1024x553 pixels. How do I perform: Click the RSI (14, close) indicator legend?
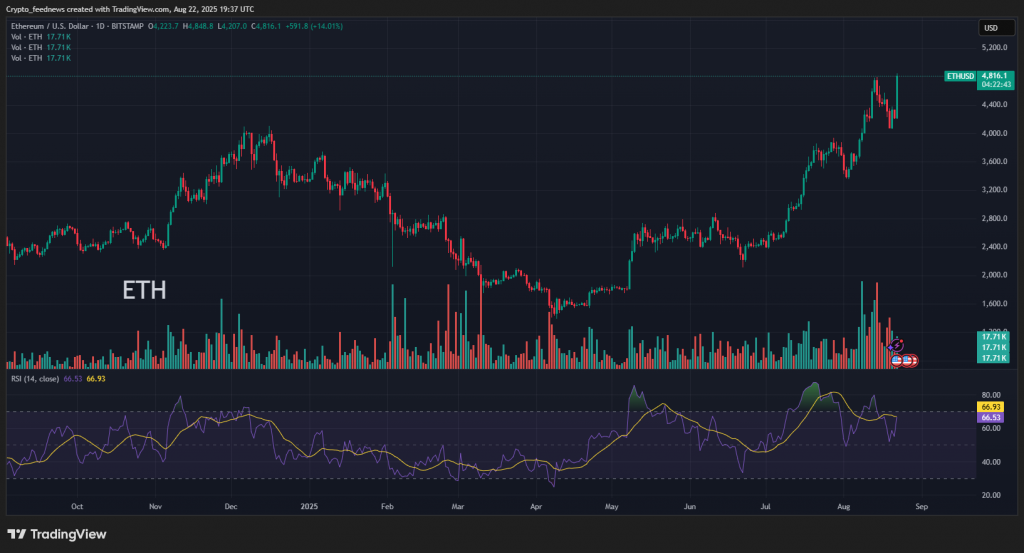click(x=35, y=379)
